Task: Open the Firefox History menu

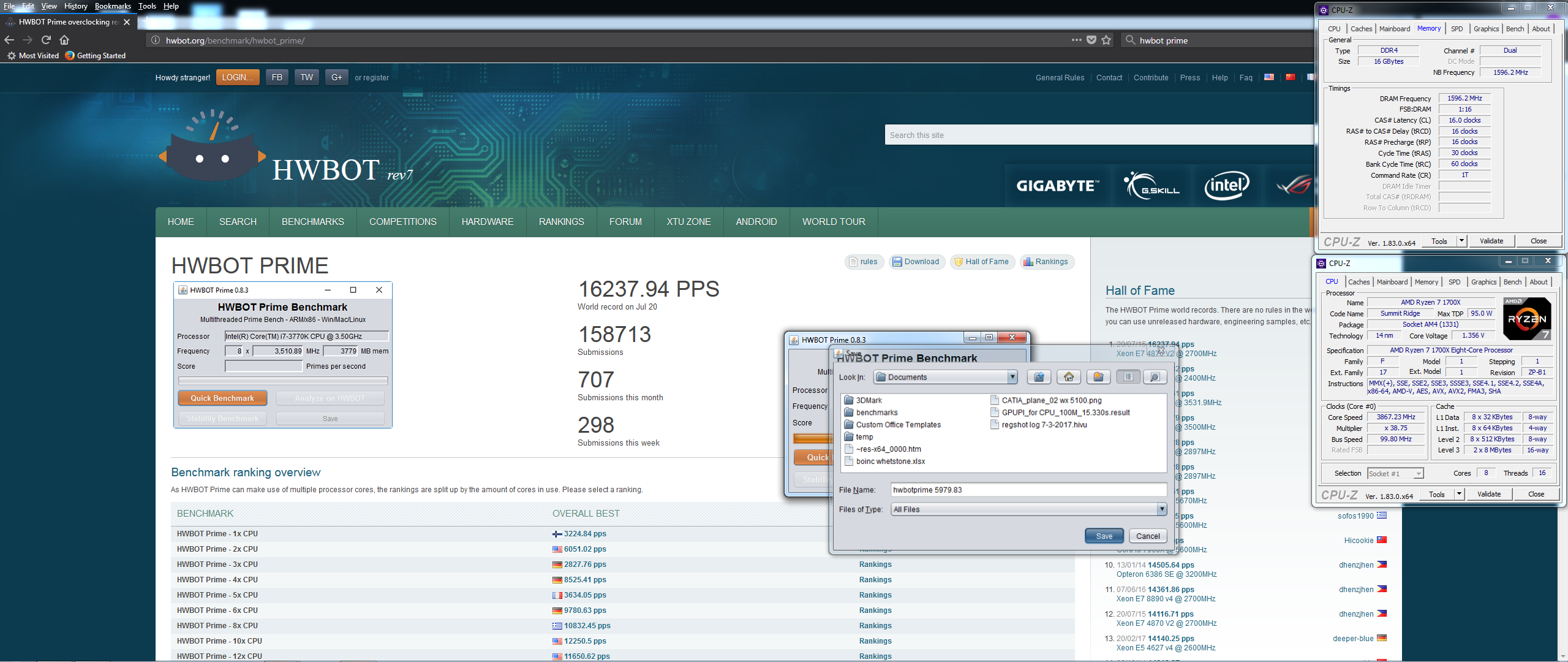Action: pyautogui.click(x=75, y=6)
